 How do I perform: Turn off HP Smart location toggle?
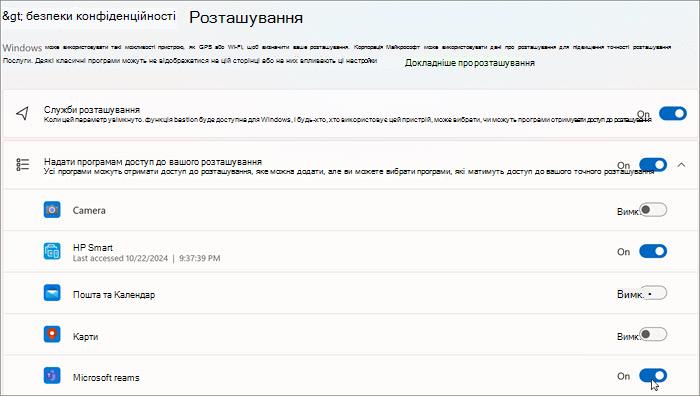pyautogui.click(x=653, y=251)
